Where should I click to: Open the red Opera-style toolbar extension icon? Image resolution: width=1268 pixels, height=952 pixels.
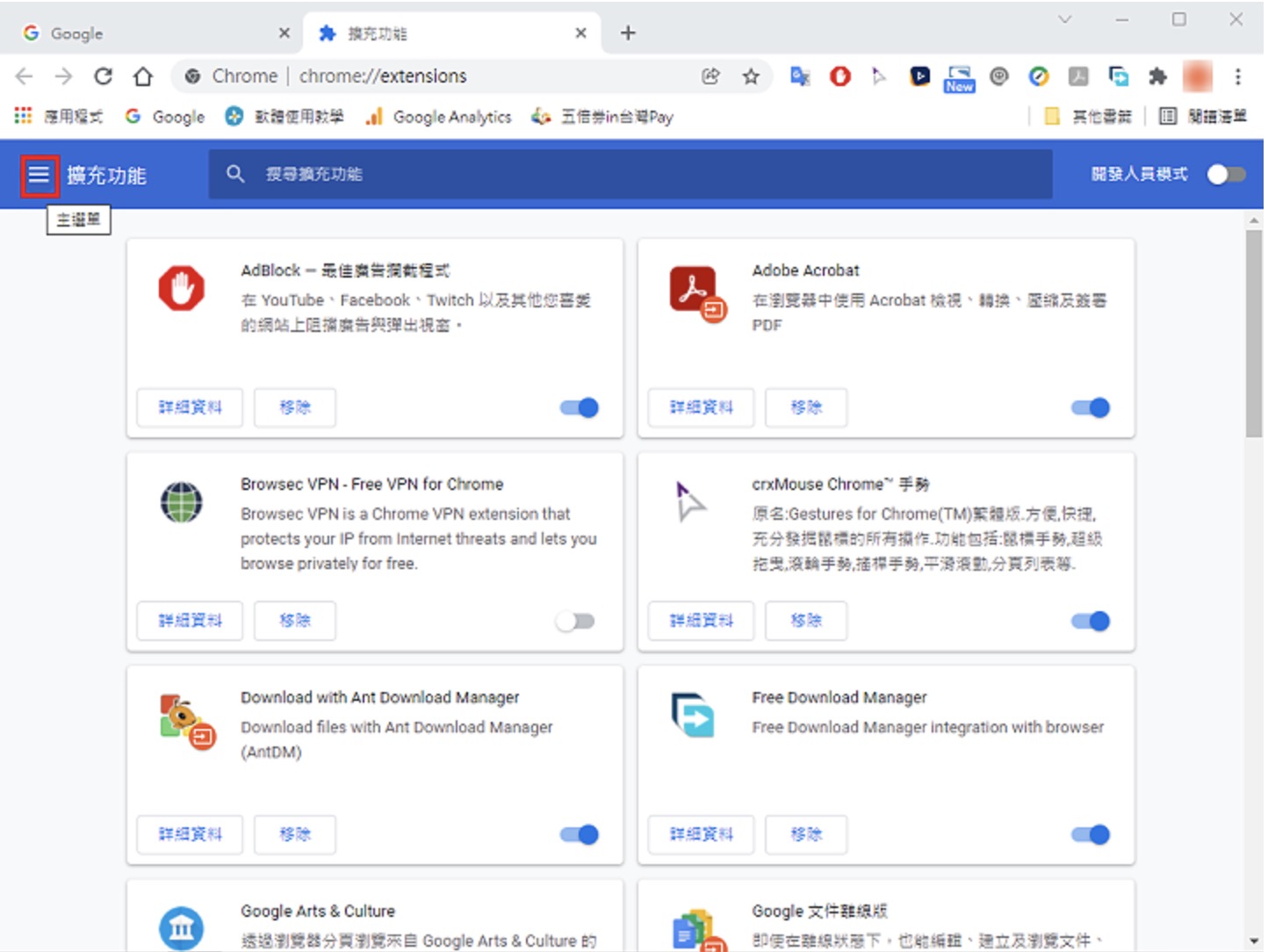click(x=840, y=76)
